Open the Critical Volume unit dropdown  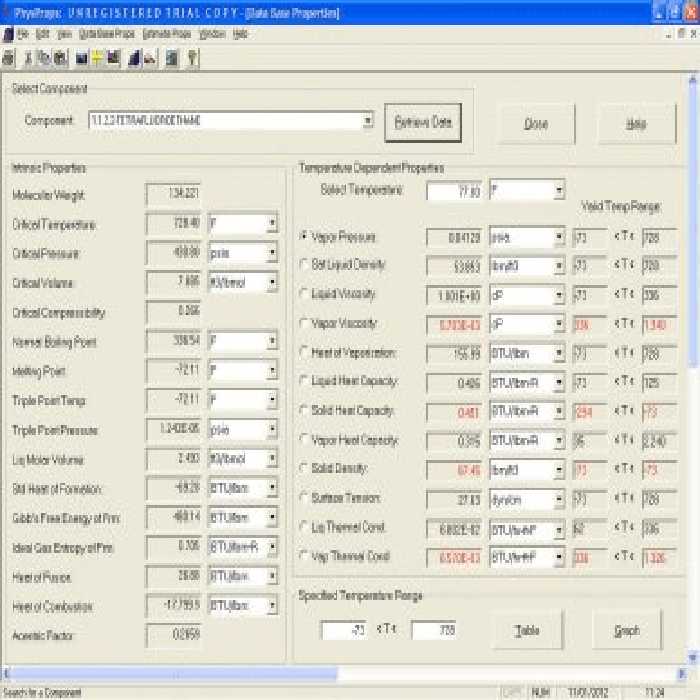[x=272, y=282]
